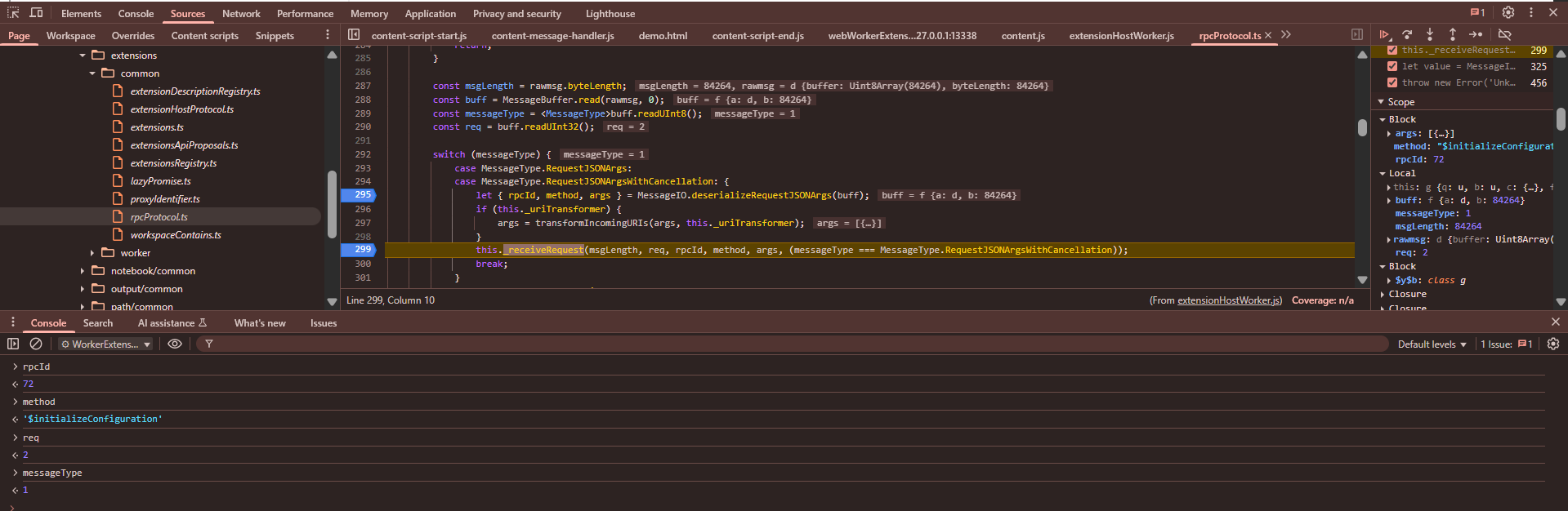Open the What's new drawer tab
1568x511 pixels.
click(x=260, y=323)
